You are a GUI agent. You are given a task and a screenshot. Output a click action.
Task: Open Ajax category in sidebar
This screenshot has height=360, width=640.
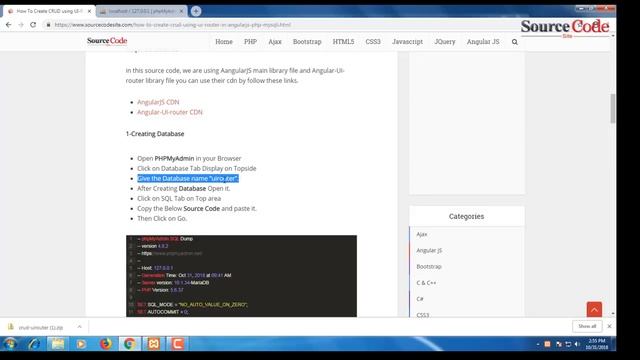pyautogui.click(x=422, y=234)
